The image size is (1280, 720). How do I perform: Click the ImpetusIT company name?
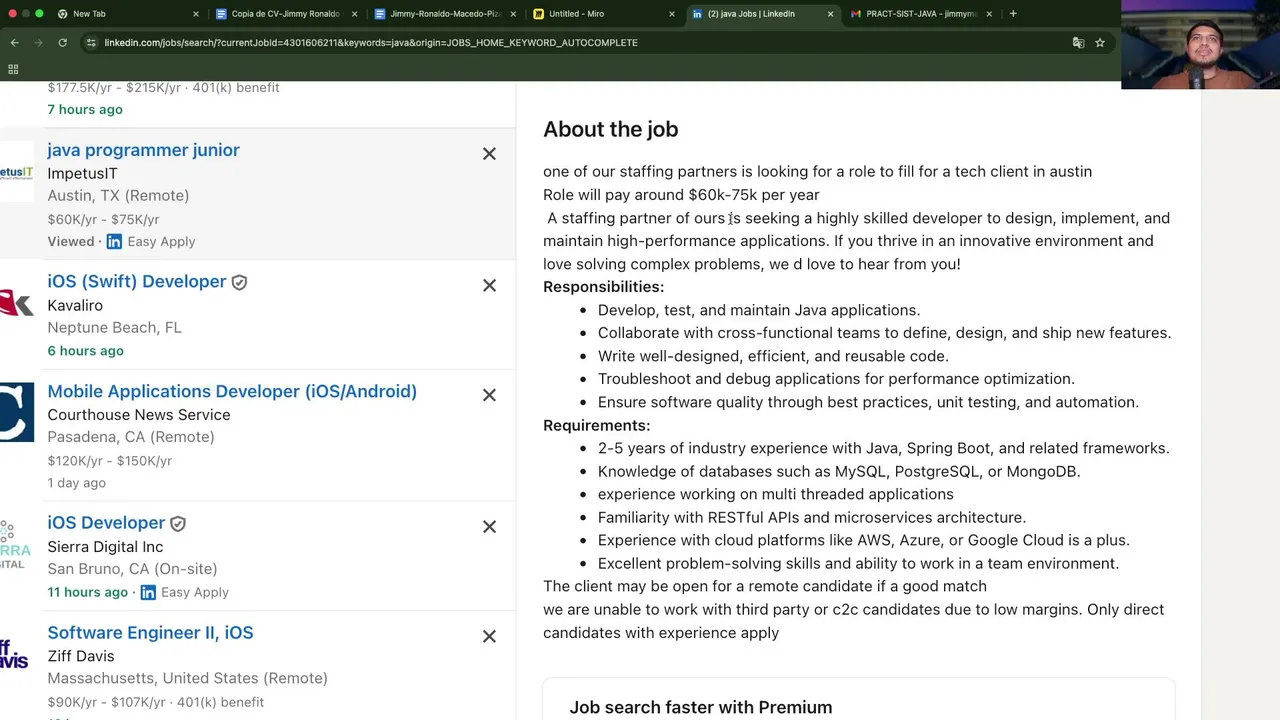82,174
